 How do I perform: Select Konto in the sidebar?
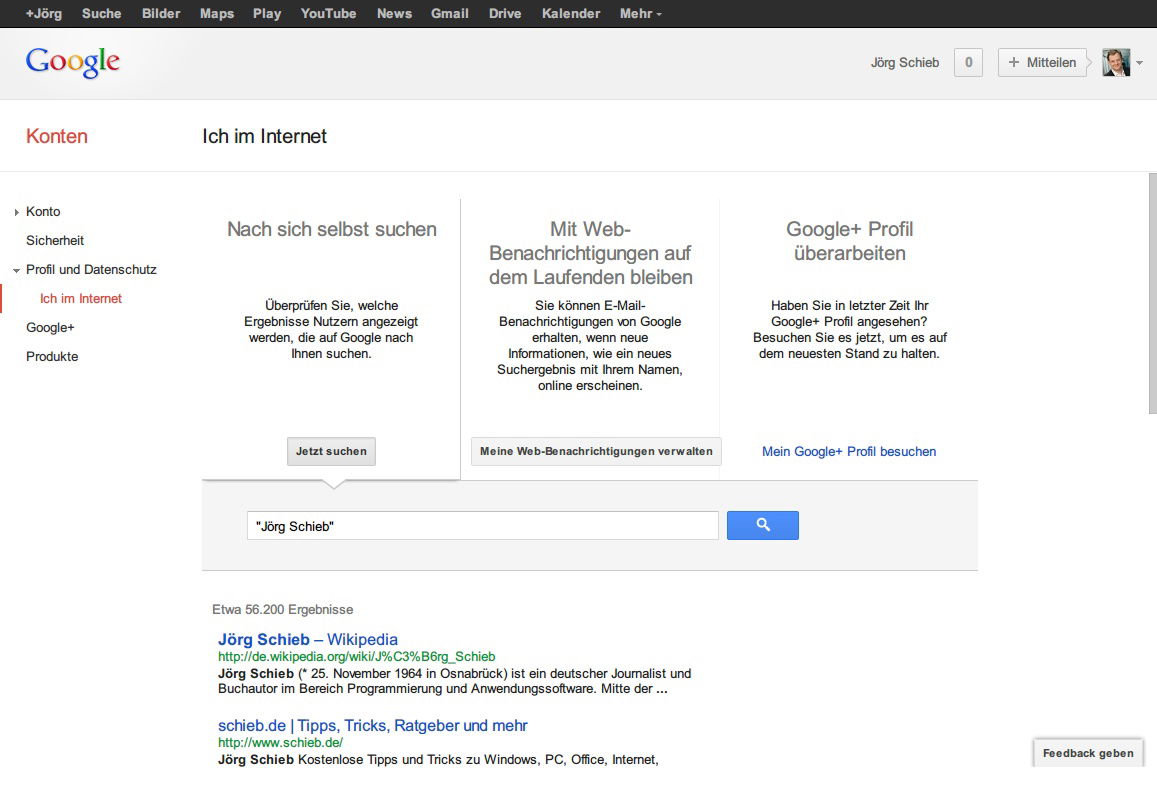tap(43, 212)
